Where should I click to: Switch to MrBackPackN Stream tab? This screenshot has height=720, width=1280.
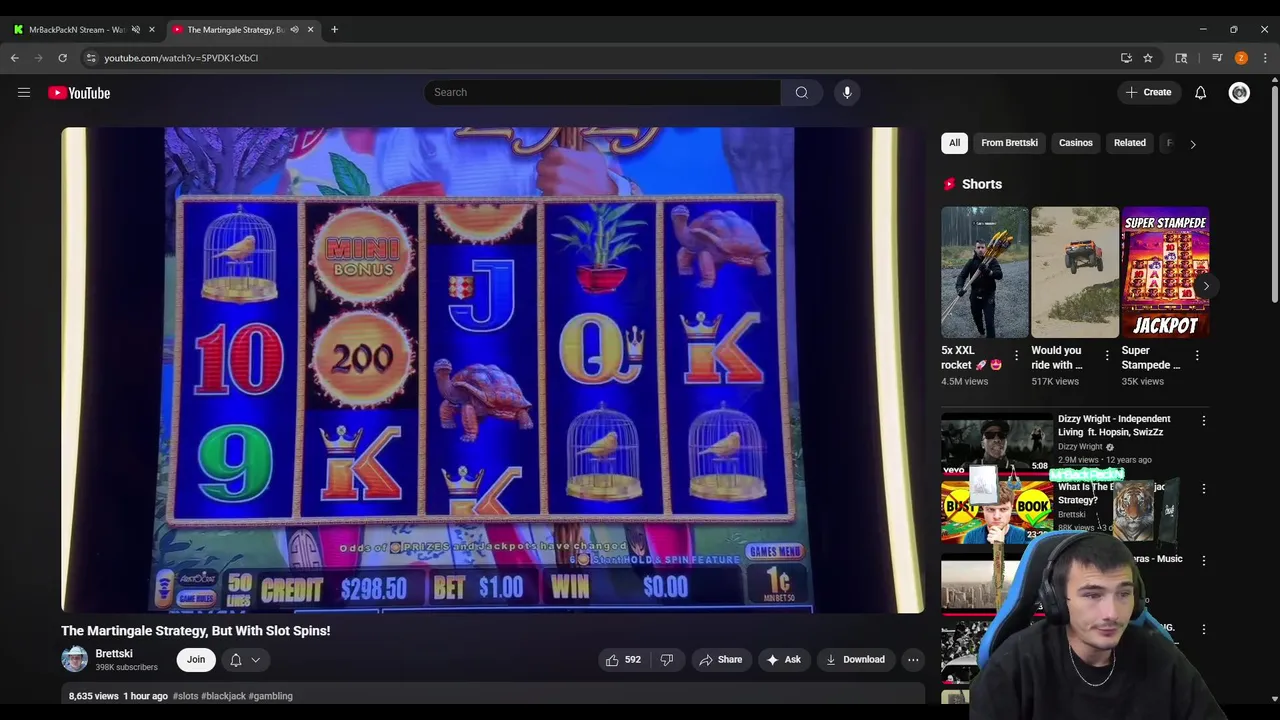[75, 29]
